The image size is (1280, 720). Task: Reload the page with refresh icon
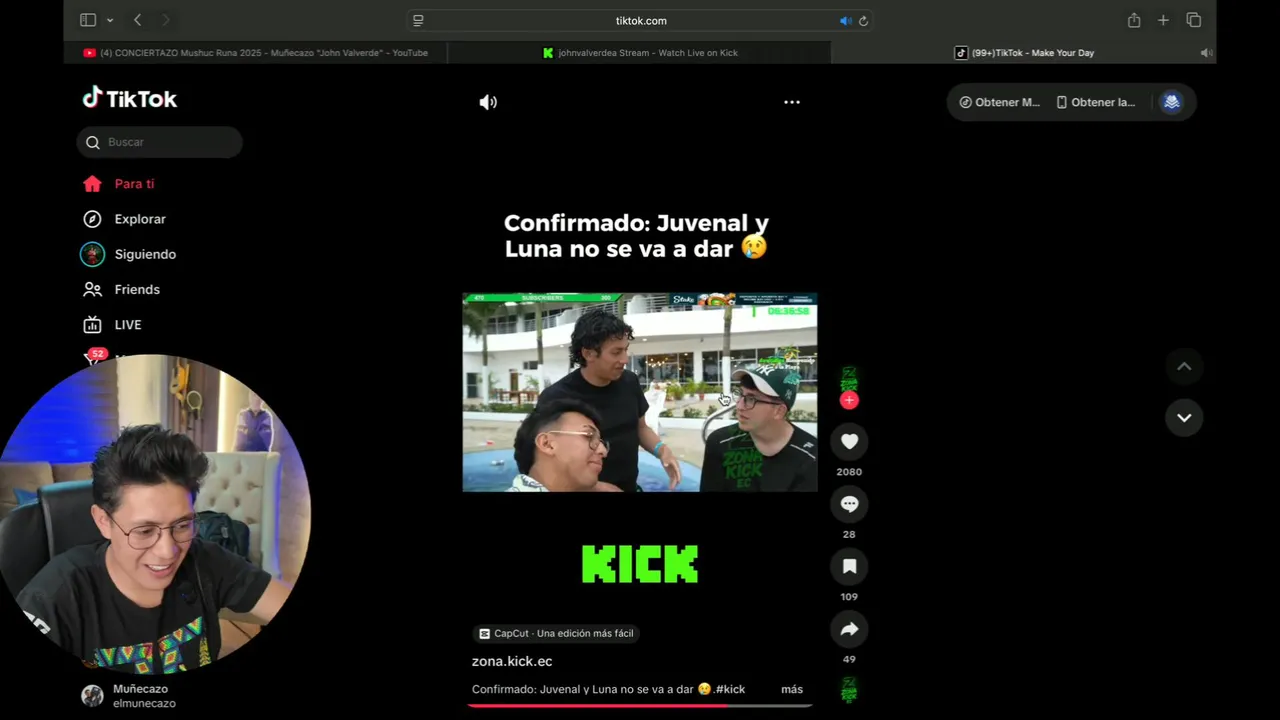(x=863, y=20)
